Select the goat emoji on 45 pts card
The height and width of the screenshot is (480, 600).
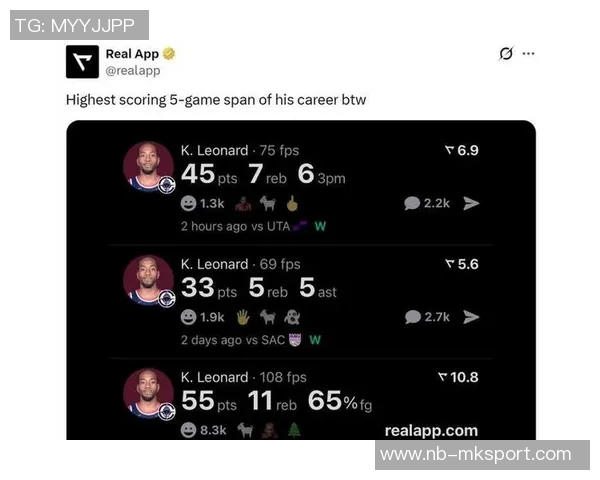pyautogui.click(x=268, y=203)
